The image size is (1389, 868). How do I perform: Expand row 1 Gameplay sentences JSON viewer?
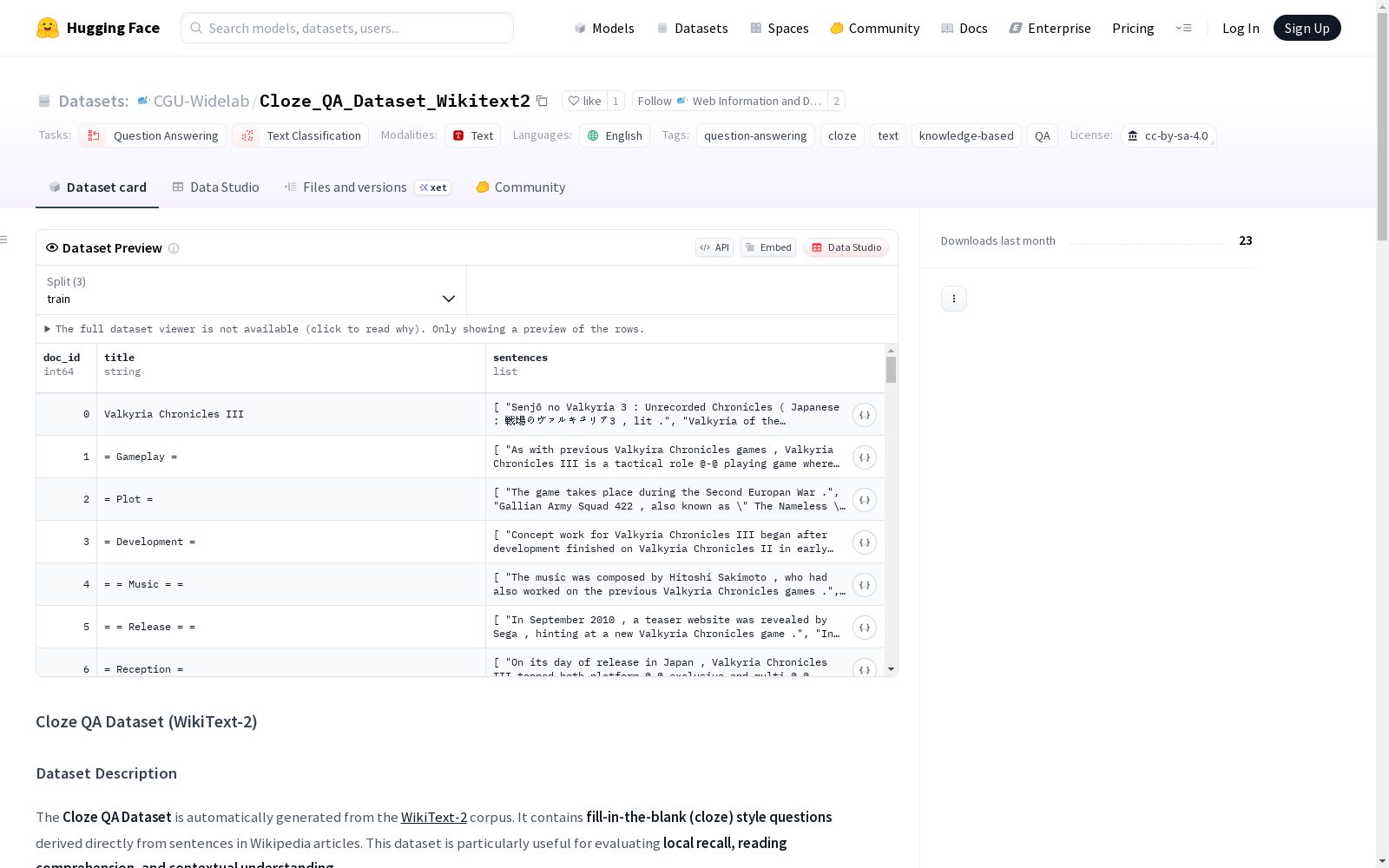pos(865,457)
